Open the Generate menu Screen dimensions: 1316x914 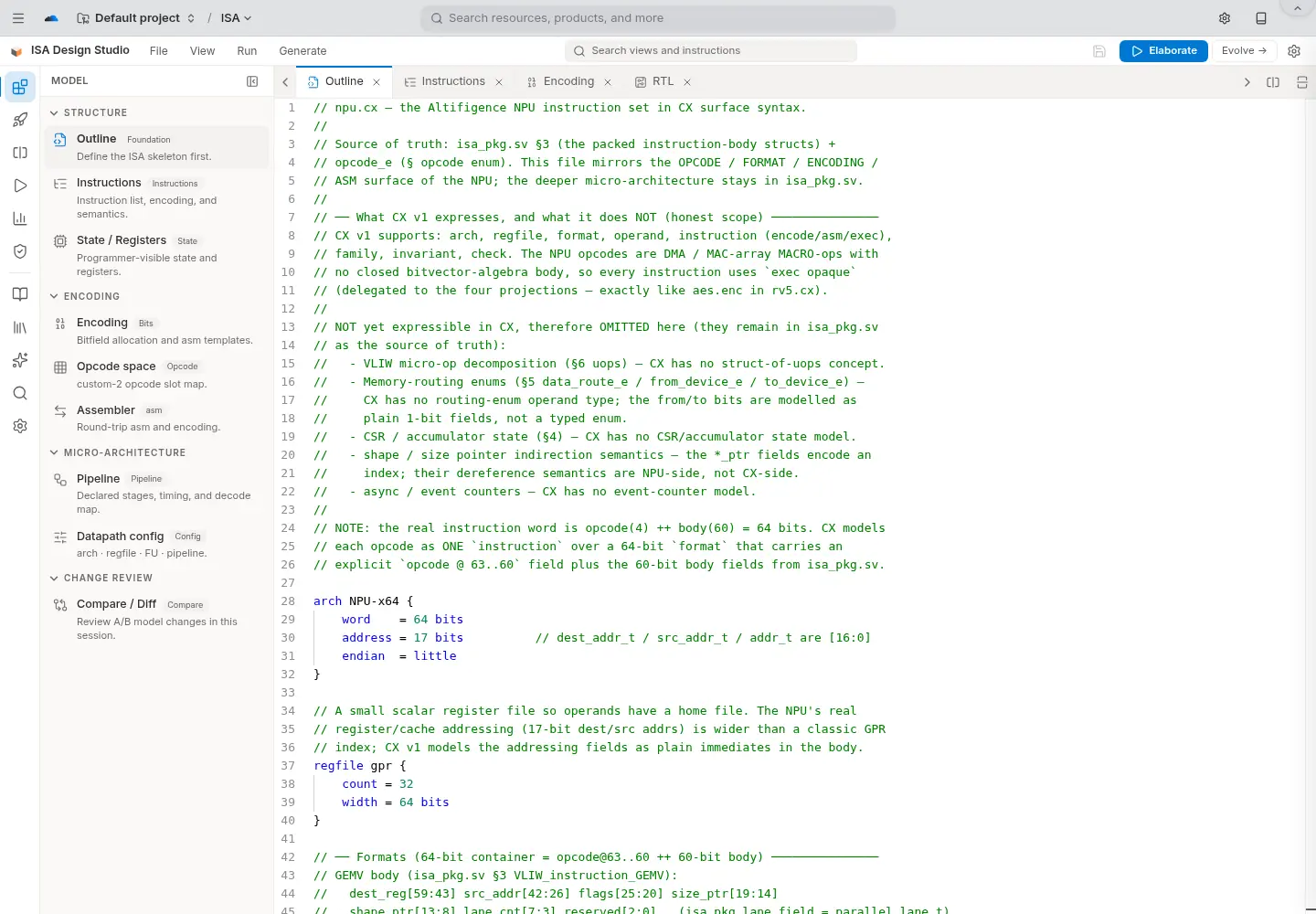(302, 51)
